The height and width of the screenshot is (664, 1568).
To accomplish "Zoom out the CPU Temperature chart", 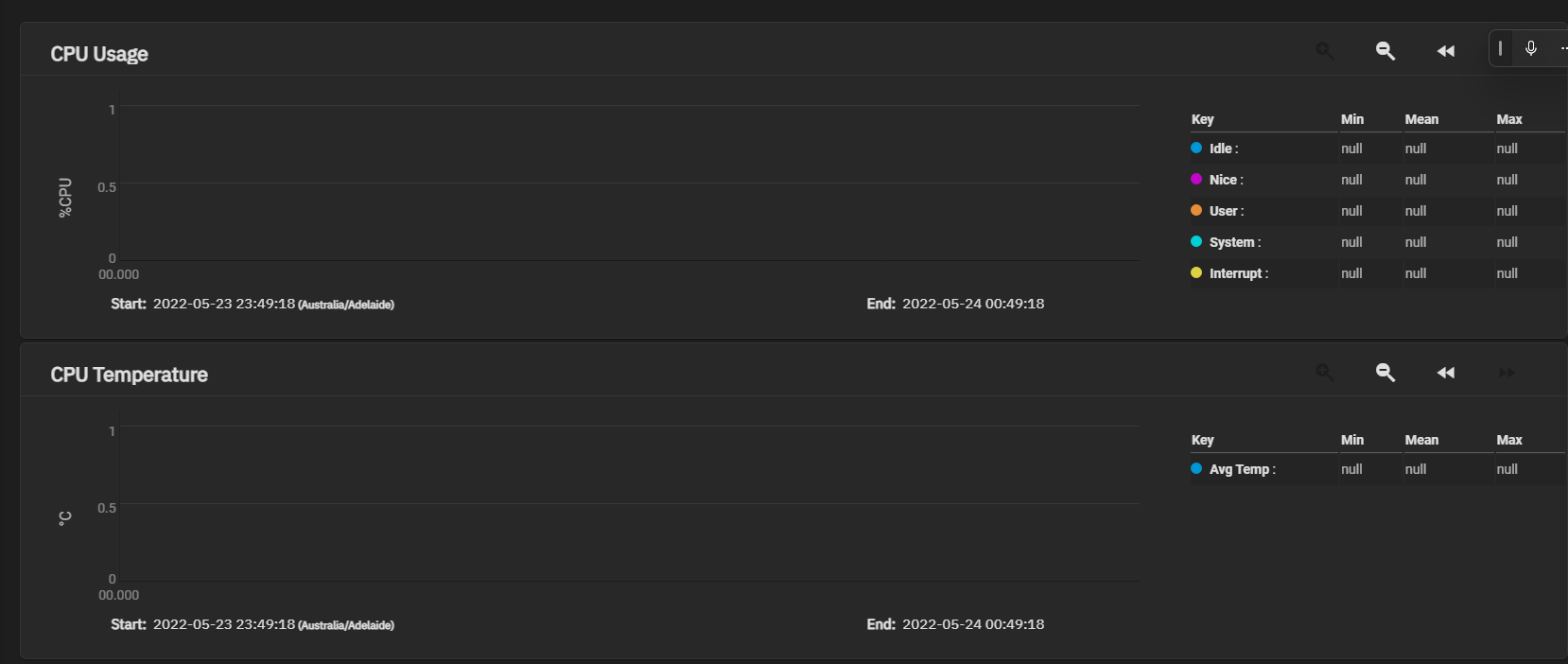I will coord(1385,373).
